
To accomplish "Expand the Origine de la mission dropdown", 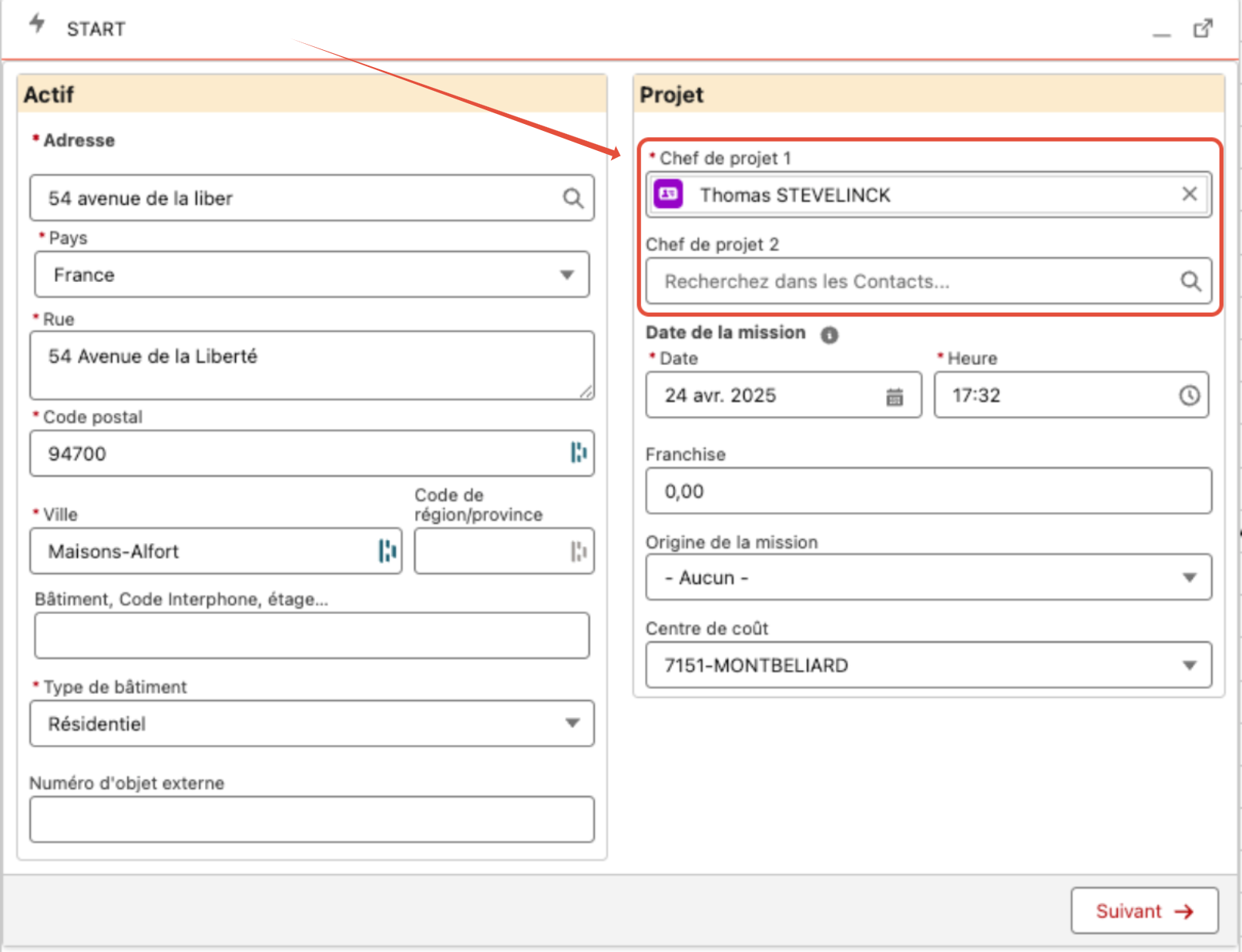I will point(928,577).
